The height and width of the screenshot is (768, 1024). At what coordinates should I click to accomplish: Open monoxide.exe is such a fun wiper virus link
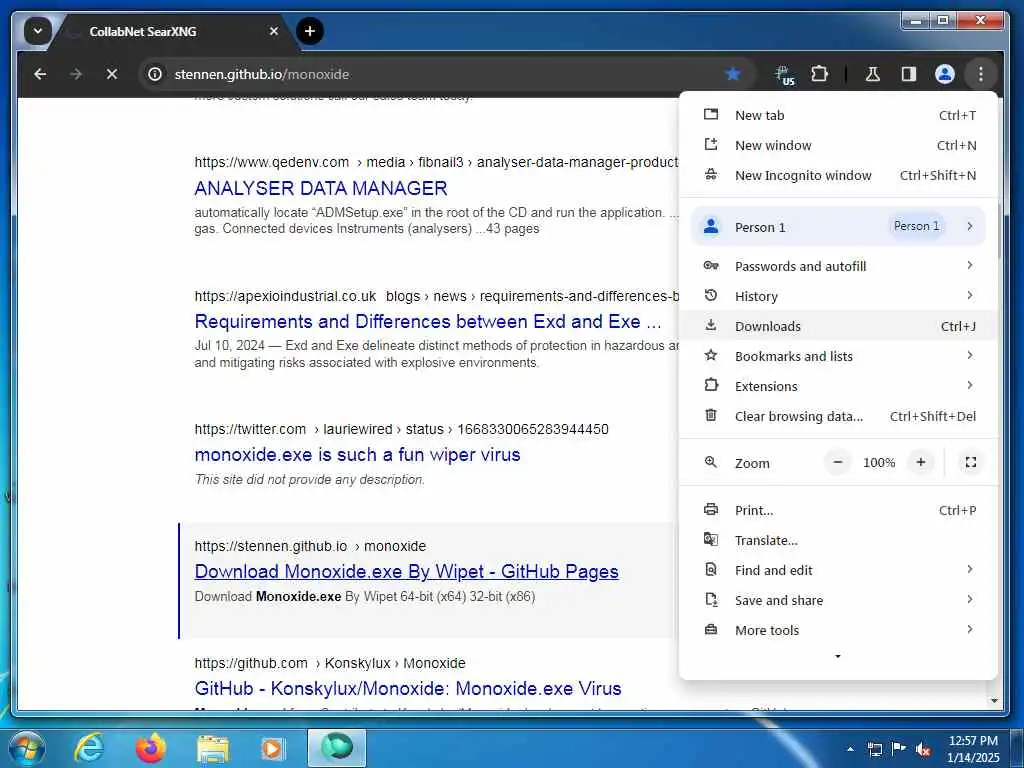tap(357, 455)
